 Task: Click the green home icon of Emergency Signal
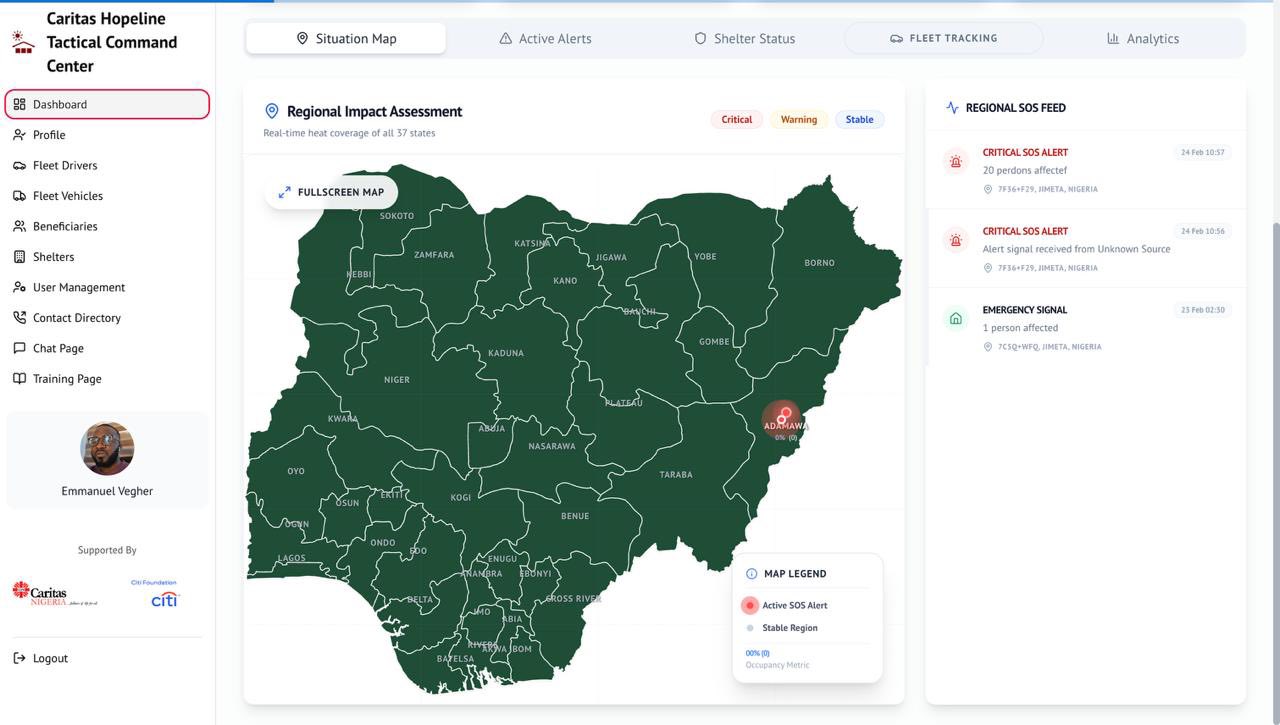pos(956,319)
